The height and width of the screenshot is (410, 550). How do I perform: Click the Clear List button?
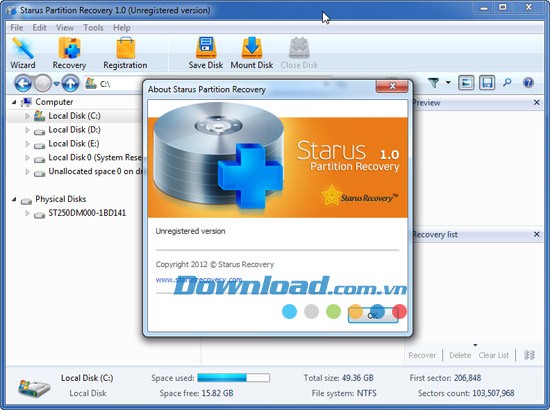[494, 355]
